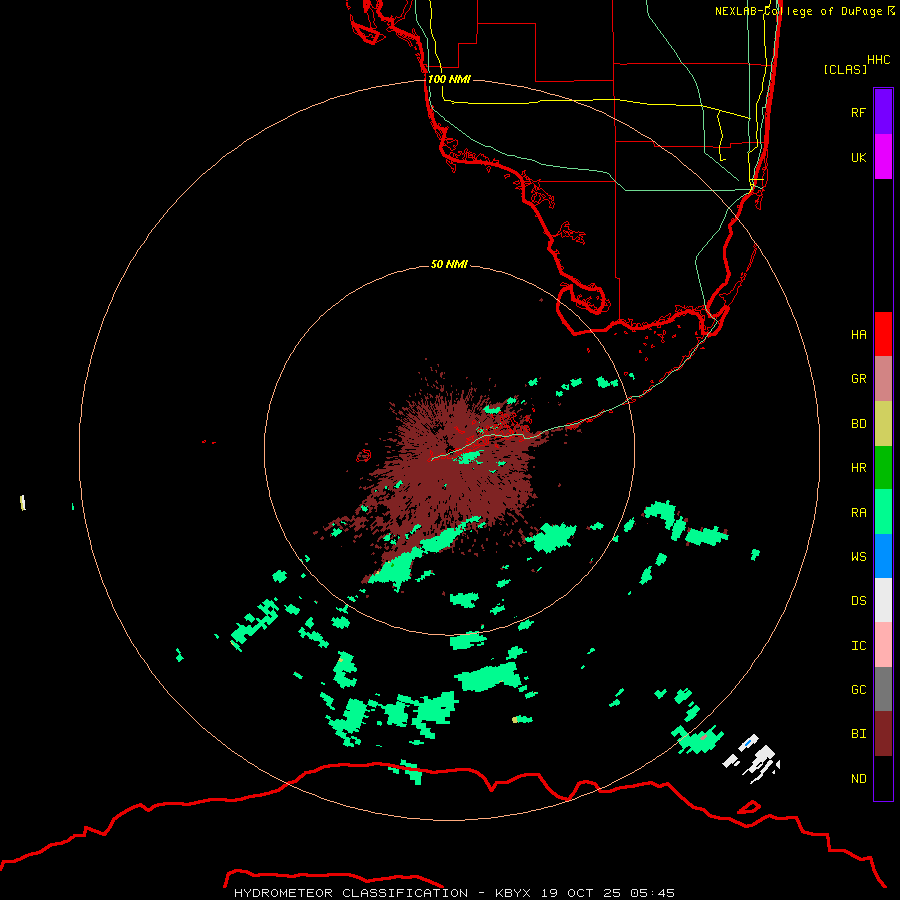
Task: Click the GR legend color block
Action: pos(883,379)
